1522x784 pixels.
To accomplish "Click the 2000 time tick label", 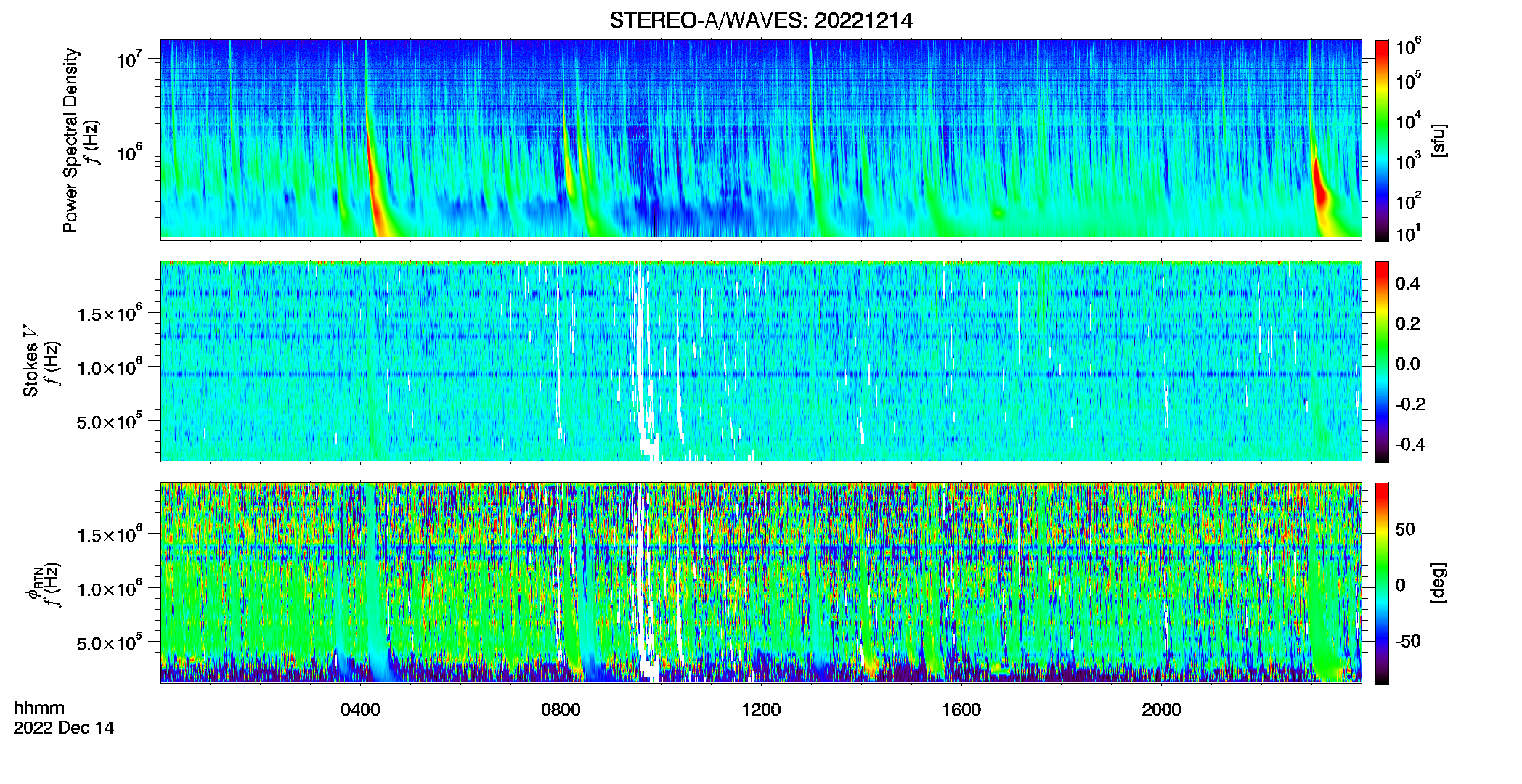I will click(x=1161, y=710).
